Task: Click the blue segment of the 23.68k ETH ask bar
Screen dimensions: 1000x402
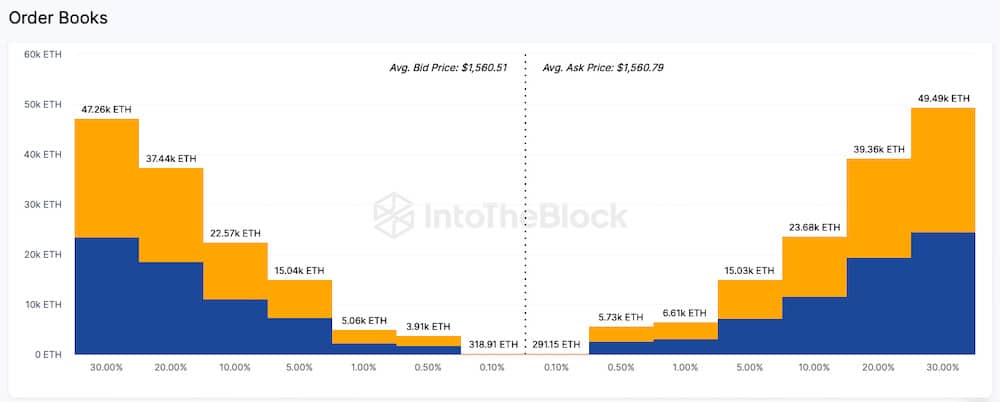Action: 814,325
